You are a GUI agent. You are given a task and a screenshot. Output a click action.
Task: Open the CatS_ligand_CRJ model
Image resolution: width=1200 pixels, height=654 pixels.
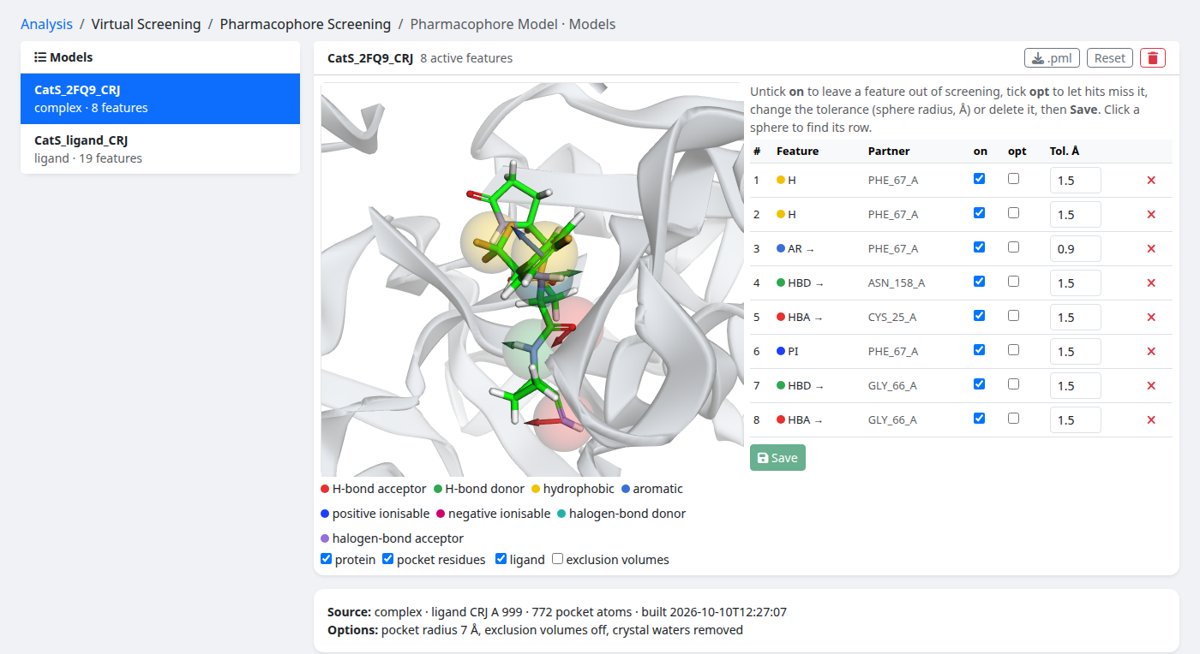pos(160,149)
